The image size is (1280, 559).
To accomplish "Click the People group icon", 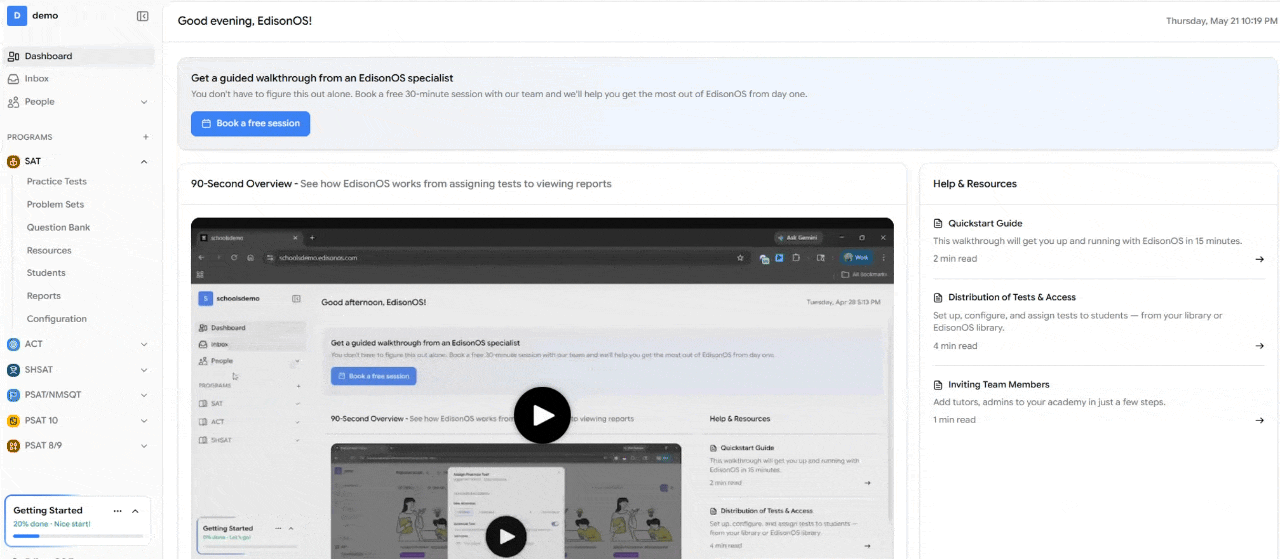I will 14,102.
